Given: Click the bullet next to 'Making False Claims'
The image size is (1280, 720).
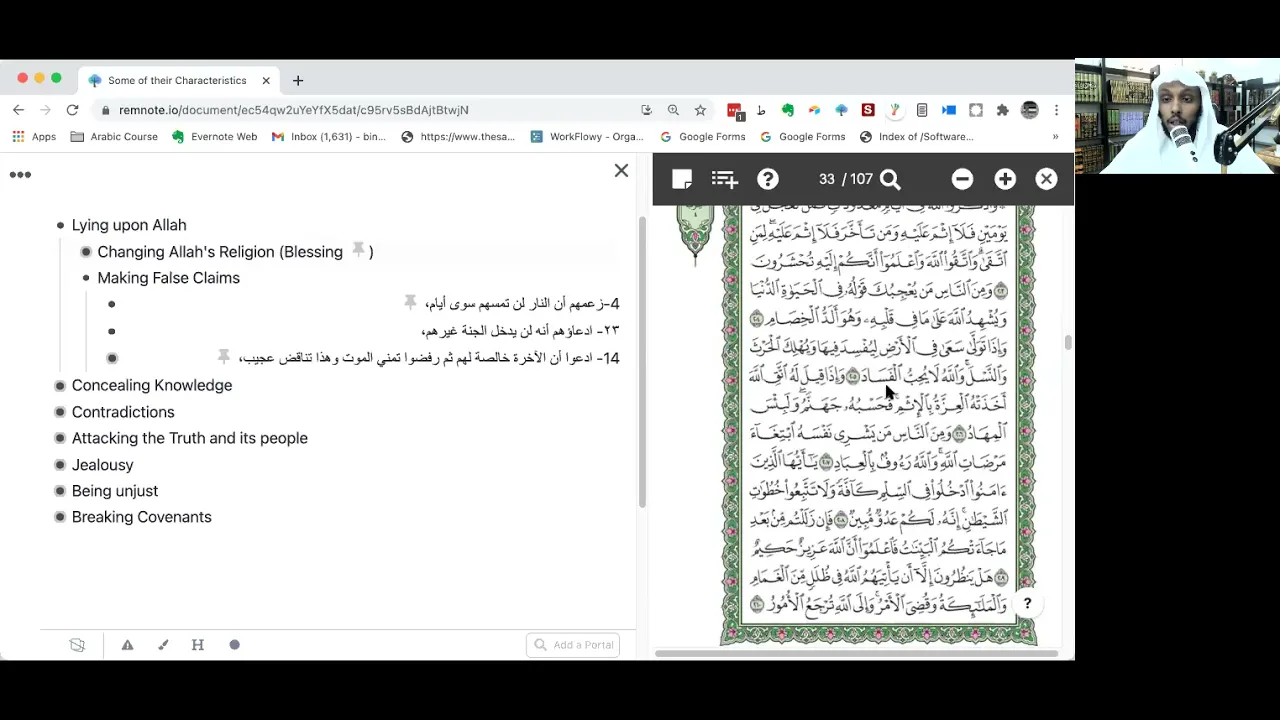Looking at the screenshot, I should pyautogui.click(x=86, y=278).
